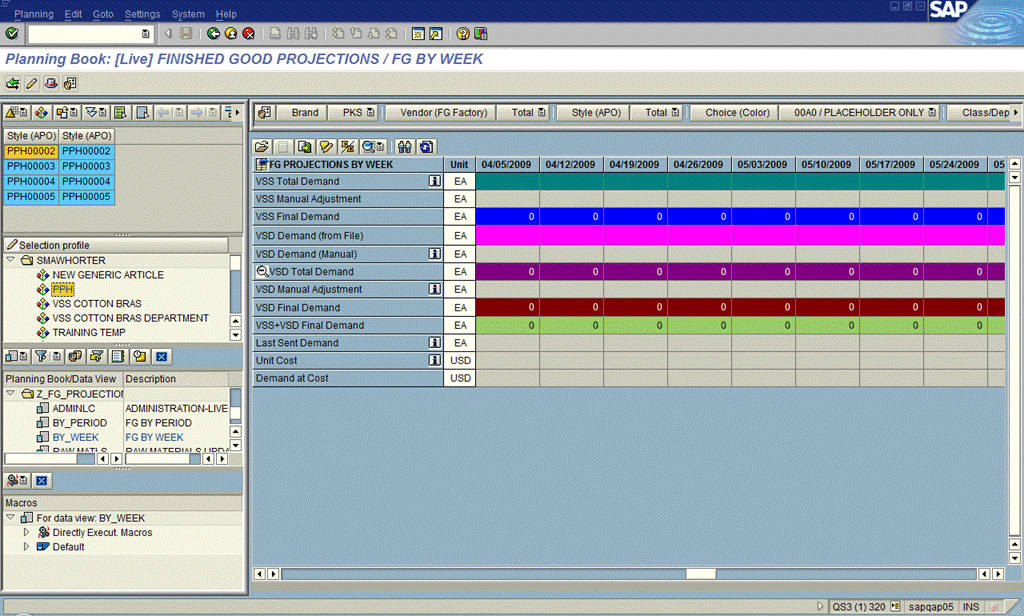Click the info icon on VSS Total Demand row
Screen dimensions: 1024x616
click(434, 181)
